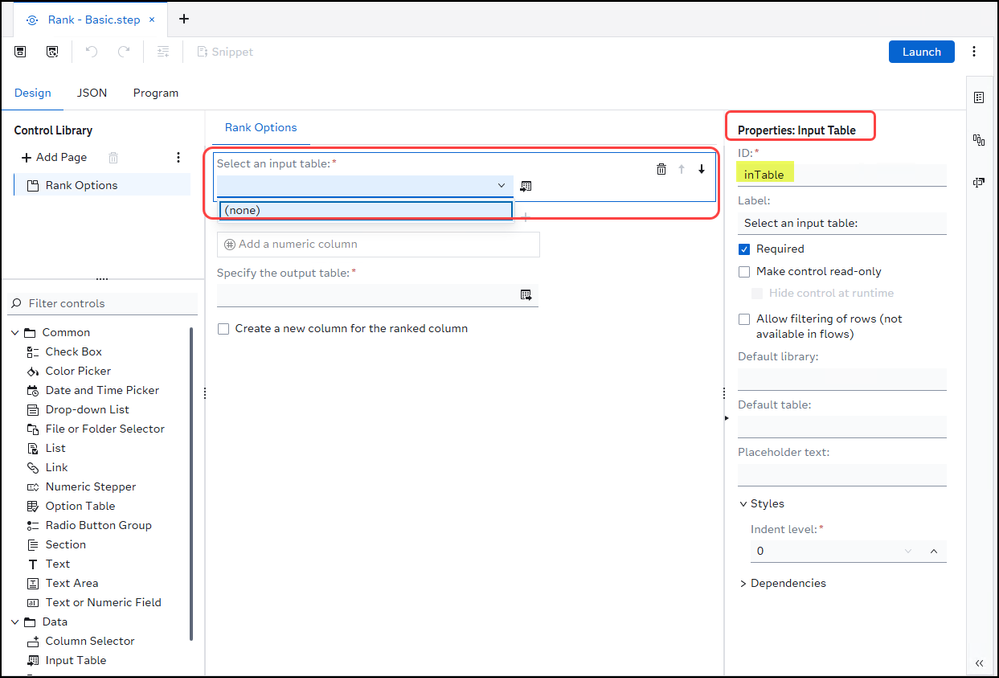The width and height of the screenshot is (999, 678).
Task: Click the redo arrow icon
Action: [124, 52]
